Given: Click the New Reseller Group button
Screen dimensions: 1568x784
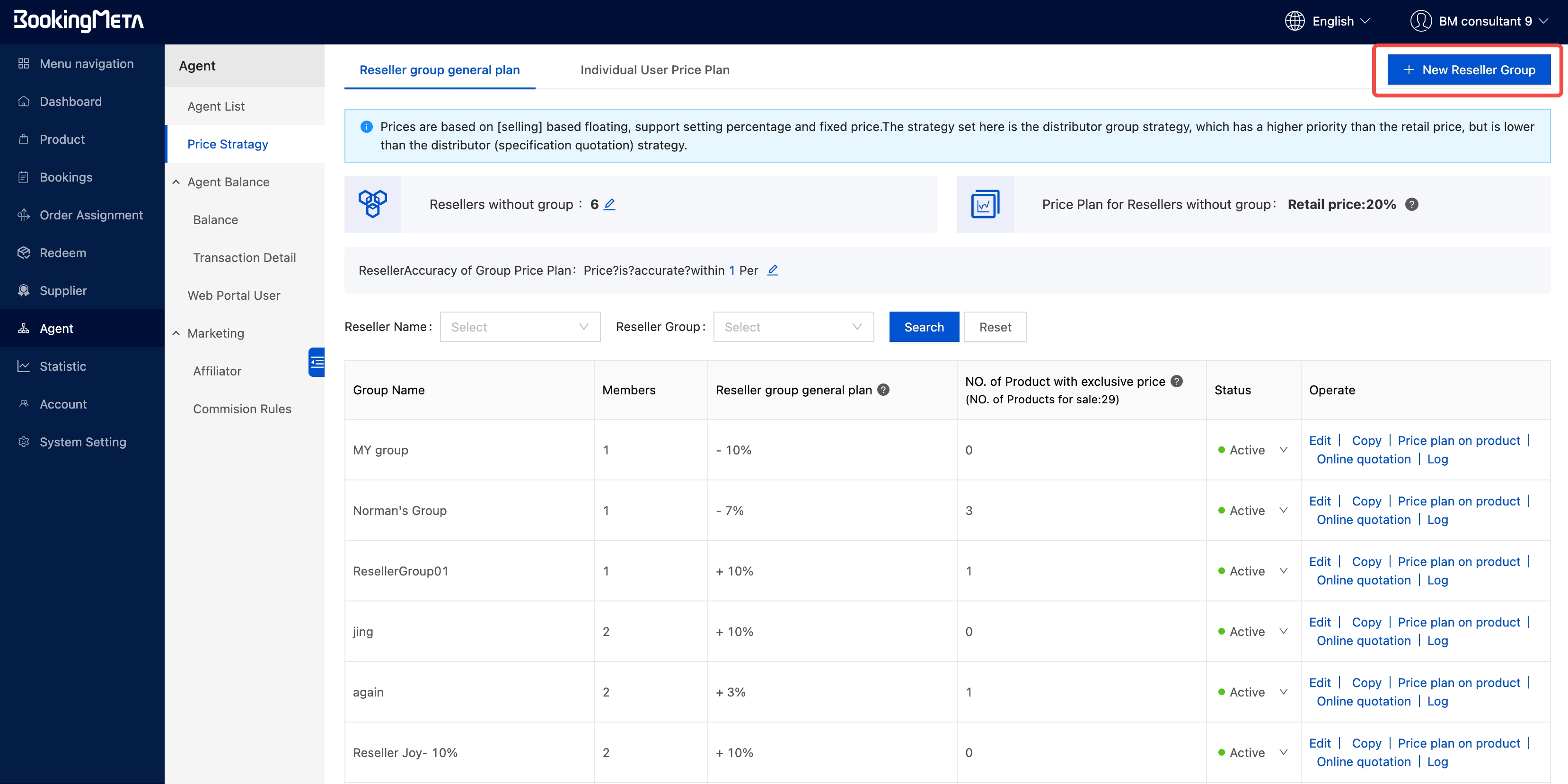Looking at the screenshot, I should click(1468, 70).
